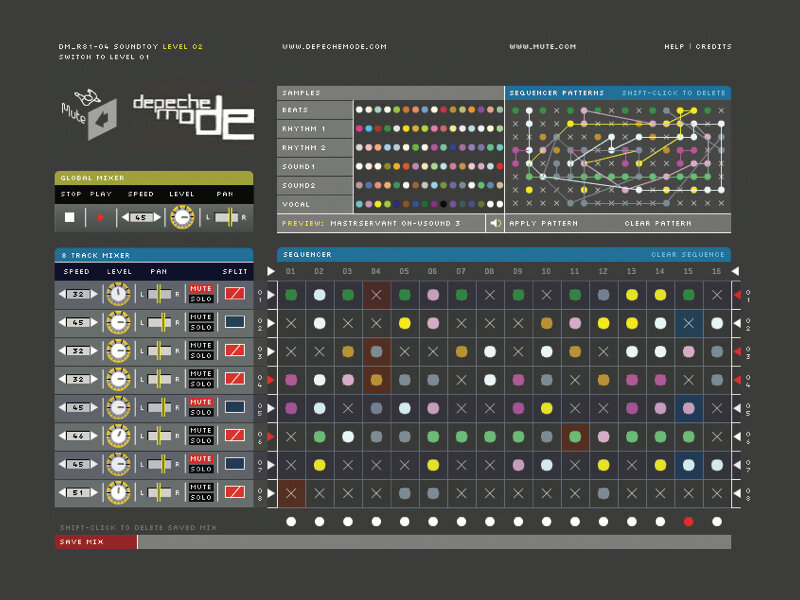
Task: Switch to Level 01
Action: point(104,57)
